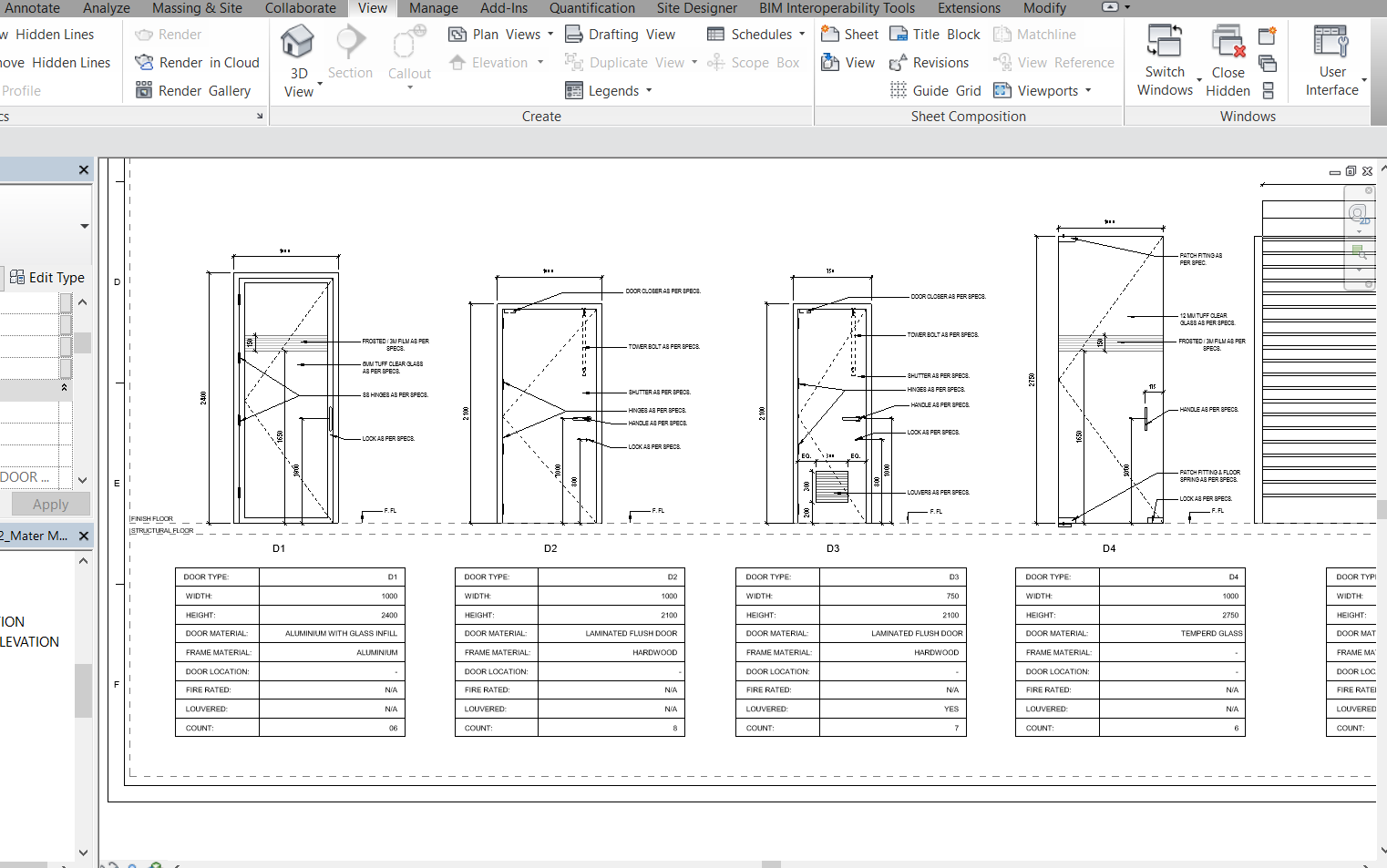Image resolution: width=1387 pixels, height=868 pixels.
Task: Start a Render of the view
Action: coord(168,34)
